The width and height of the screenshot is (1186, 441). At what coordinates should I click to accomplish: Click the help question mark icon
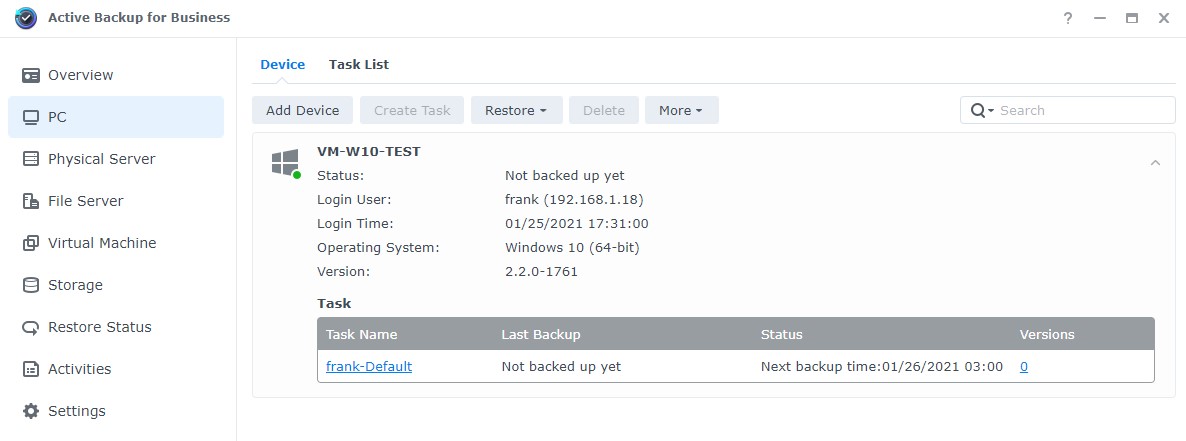click(x=1068, y=18)
